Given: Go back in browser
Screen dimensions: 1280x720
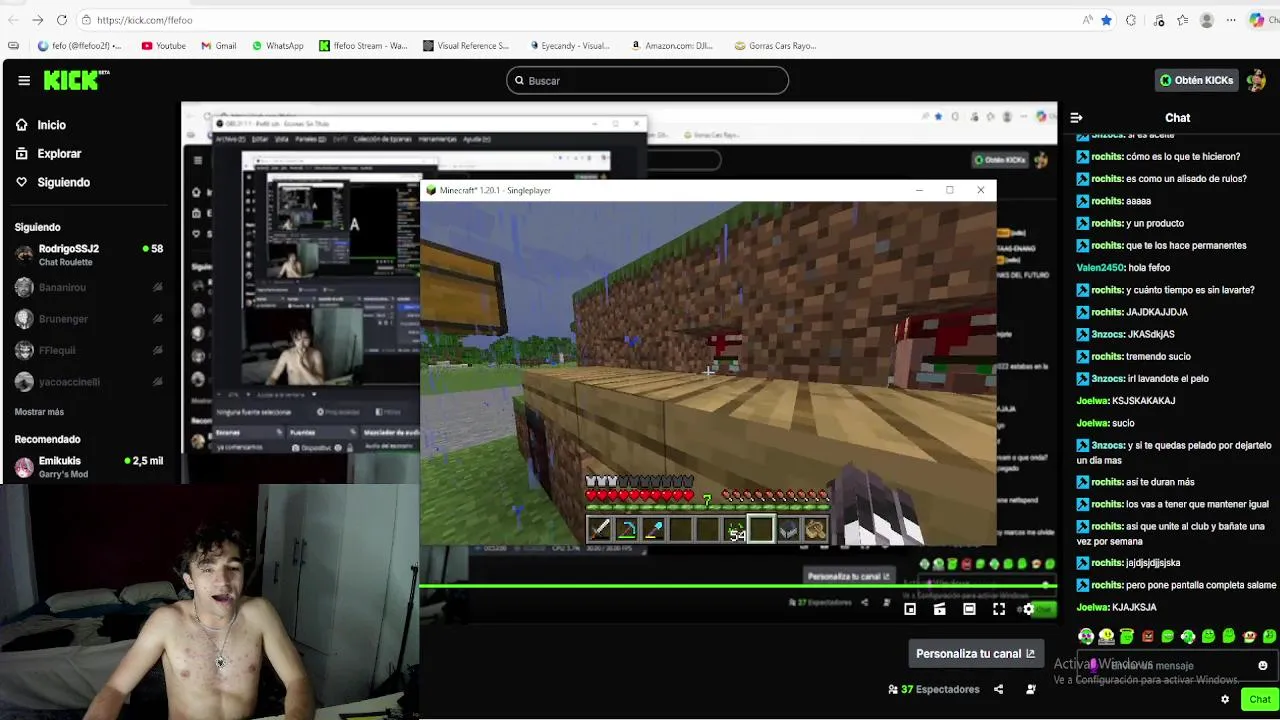Looking at the screenshot, I should (x=13, y=20).
